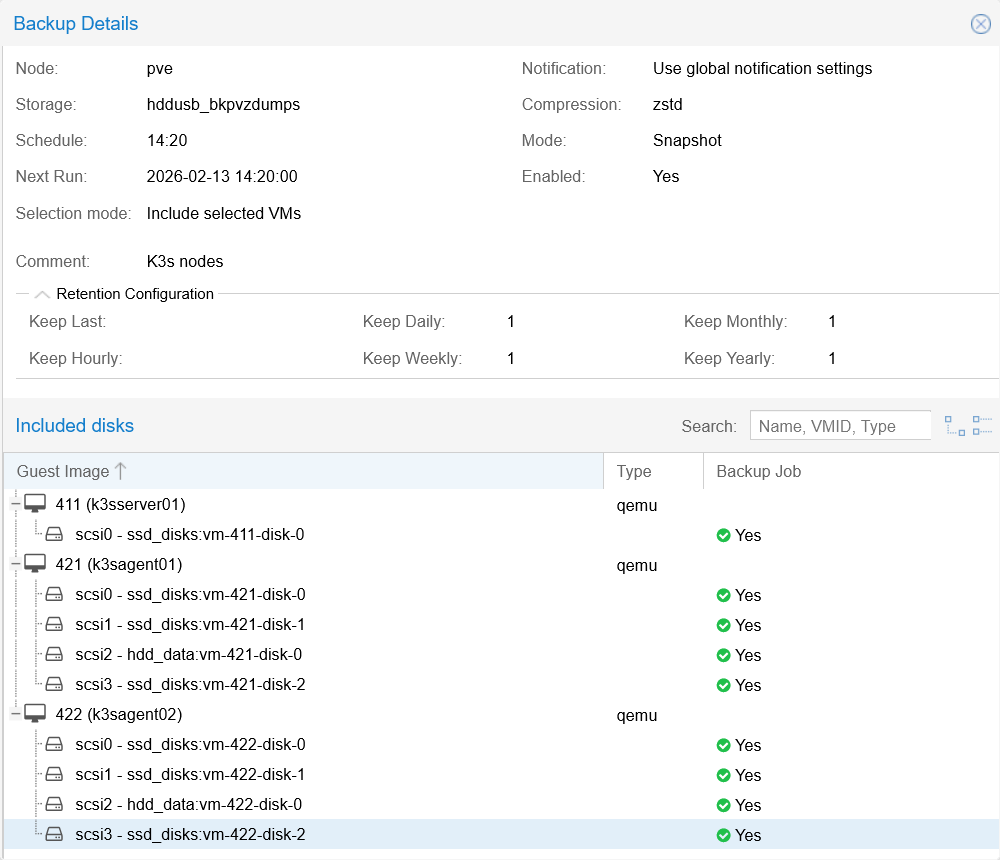
Task: Click the disk icon for scsi0 vm-411-disk-0
Action: click(x=53, y=534)
